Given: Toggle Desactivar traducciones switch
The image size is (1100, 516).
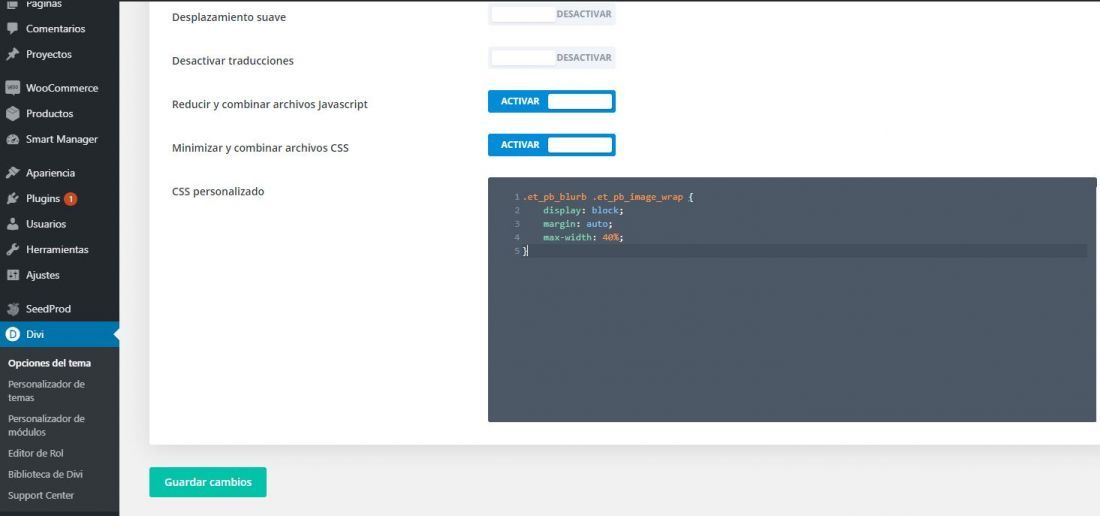Looking at the screenshot, I should click(x=551, y=57).
